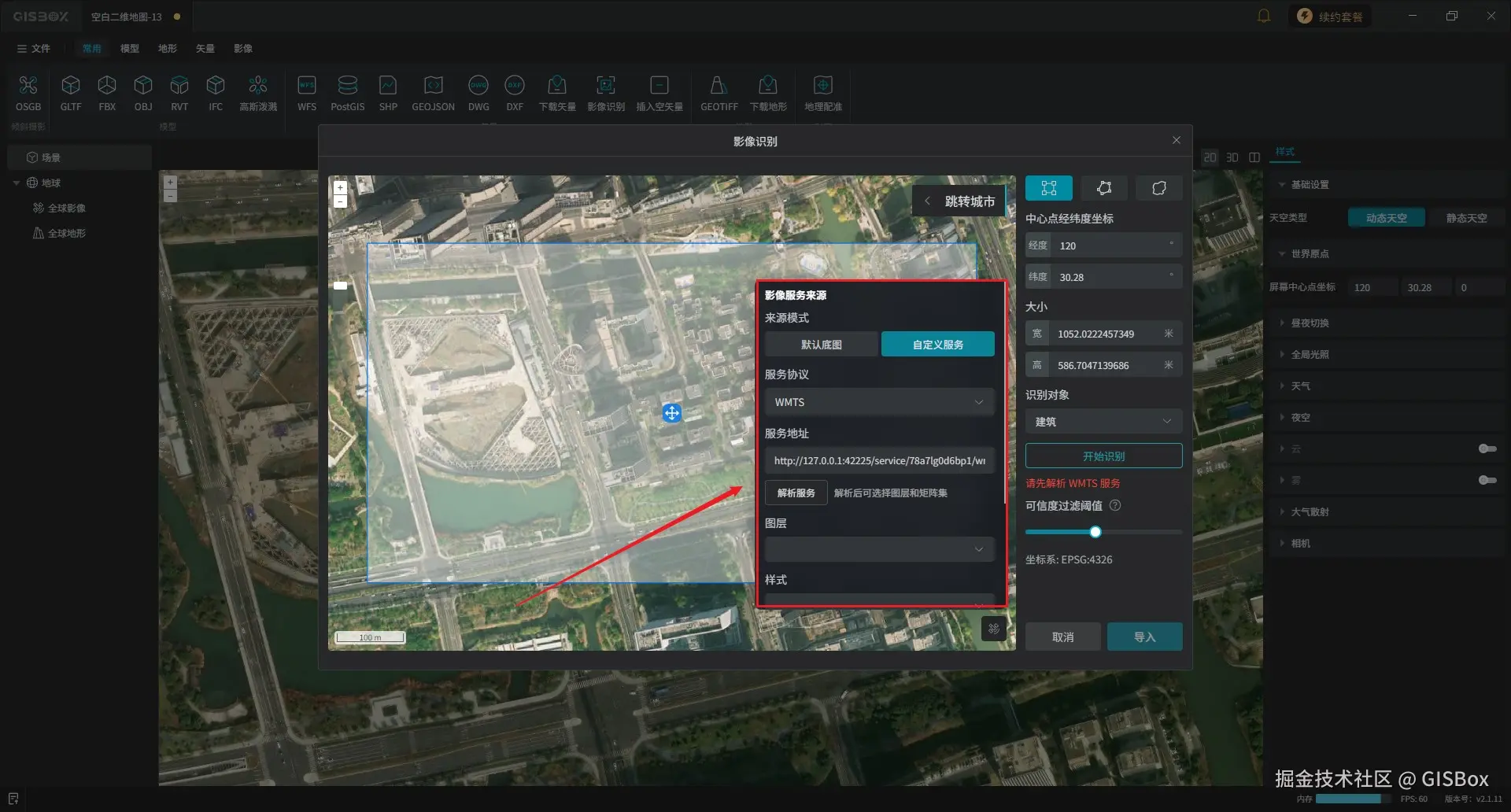Switch viewport to 2D mode
The width and height of the screenshot is (1511, 812).
coord(1210,157)
